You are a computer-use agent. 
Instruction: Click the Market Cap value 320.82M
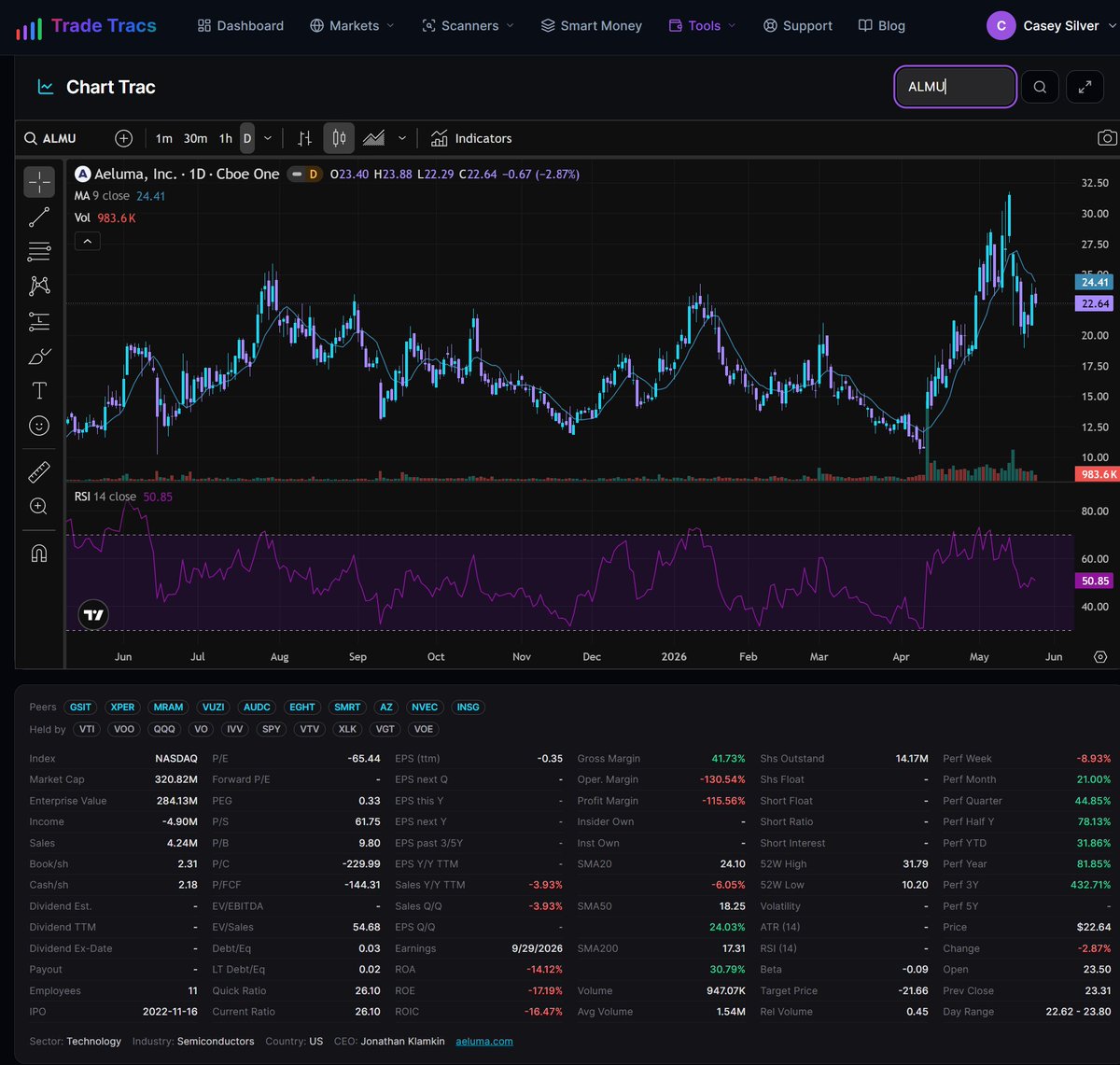coord(176,779)
